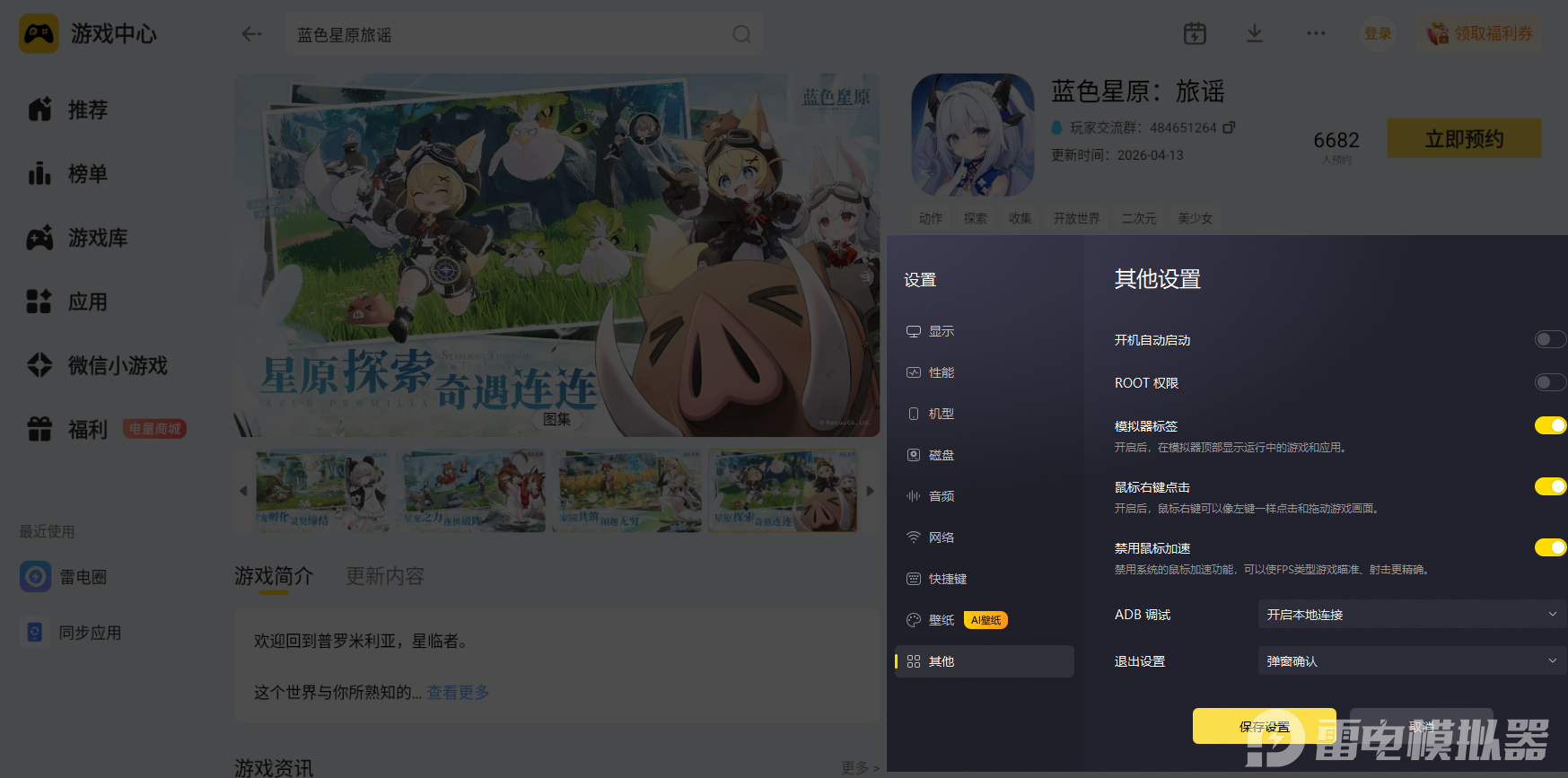Click the display monitor icon in settings
The width and height of the screenshot is (1568, 778).
[x=914, y=331]
